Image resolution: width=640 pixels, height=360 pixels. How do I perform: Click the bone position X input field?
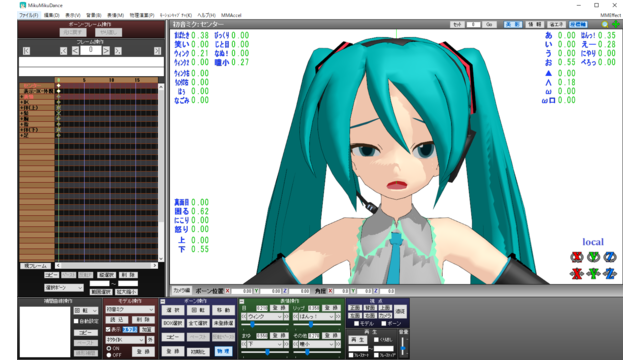pyautogui.click(x=242, y=291)
